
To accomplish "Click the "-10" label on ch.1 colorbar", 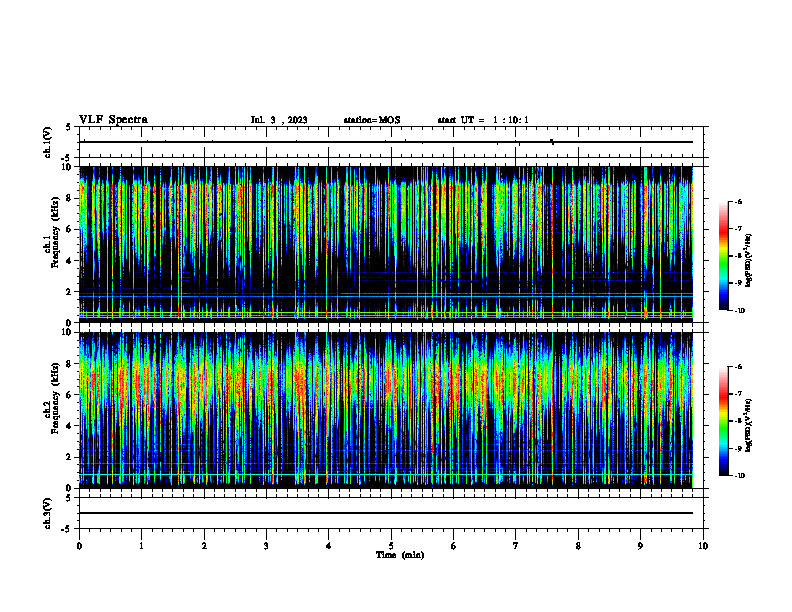I will coord(740,311).
